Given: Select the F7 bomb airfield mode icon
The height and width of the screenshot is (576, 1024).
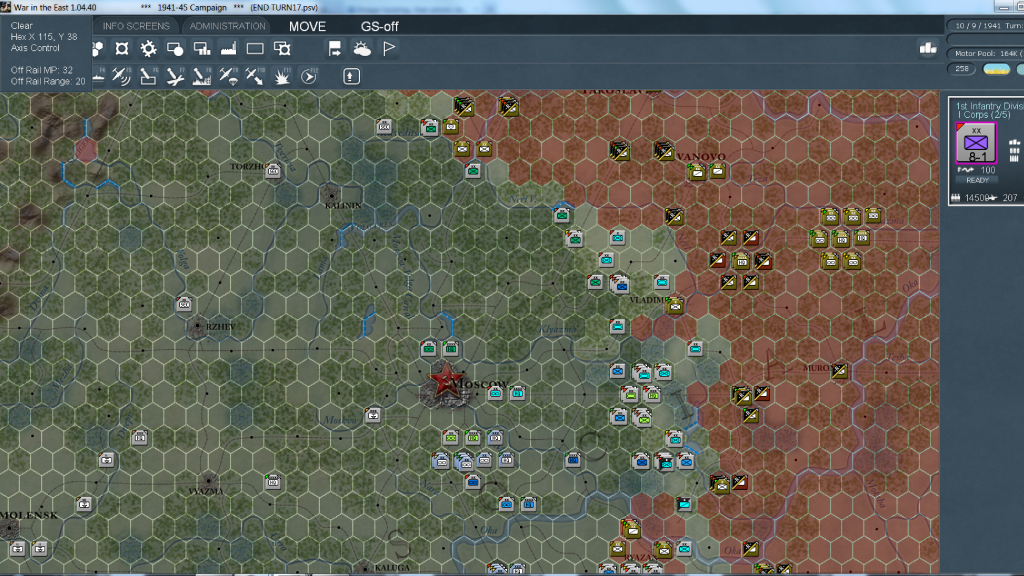Looking at the screenshot, I should 175,75.
